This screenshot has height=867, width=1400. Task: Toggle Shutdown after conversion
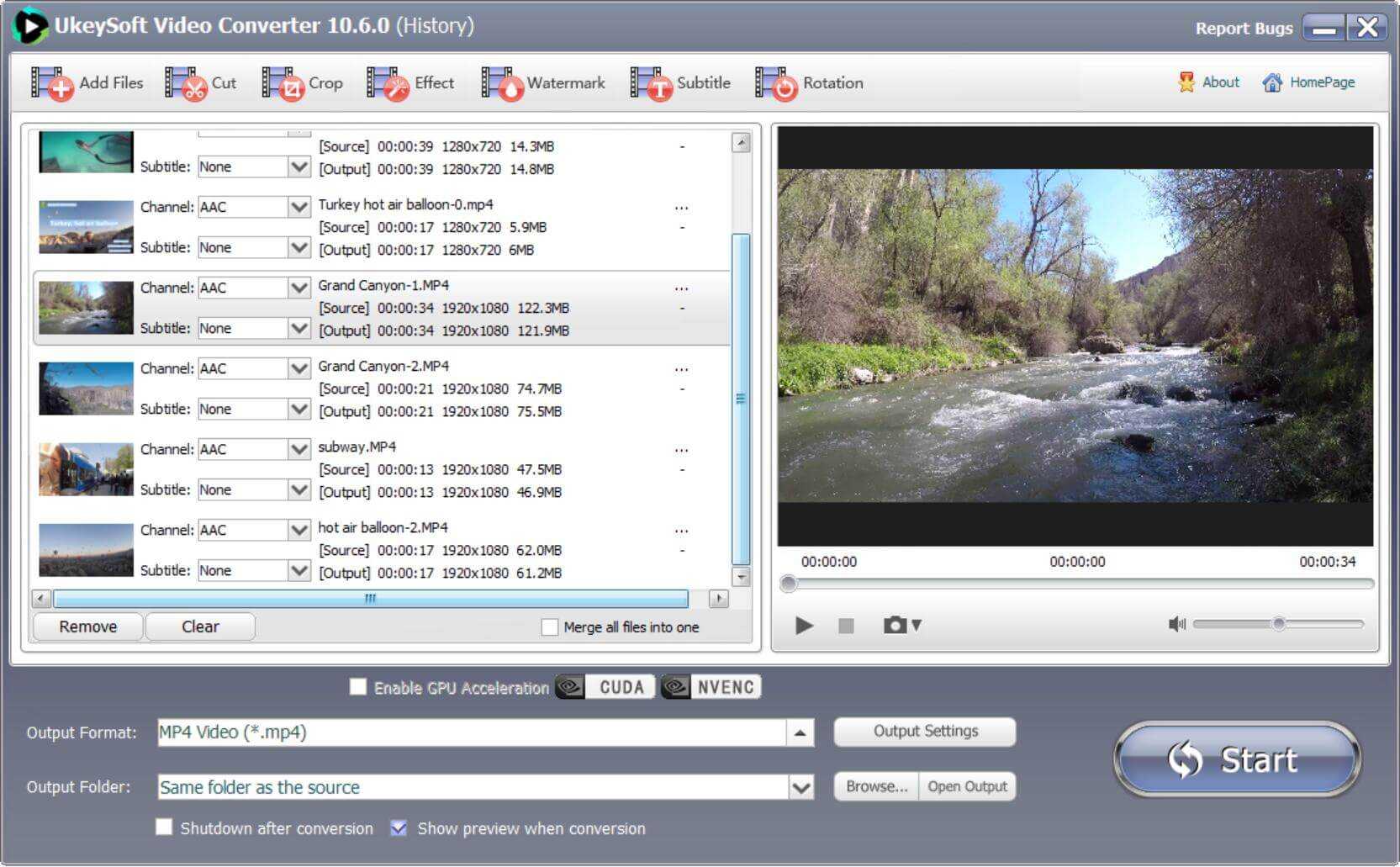click(164, 827)
